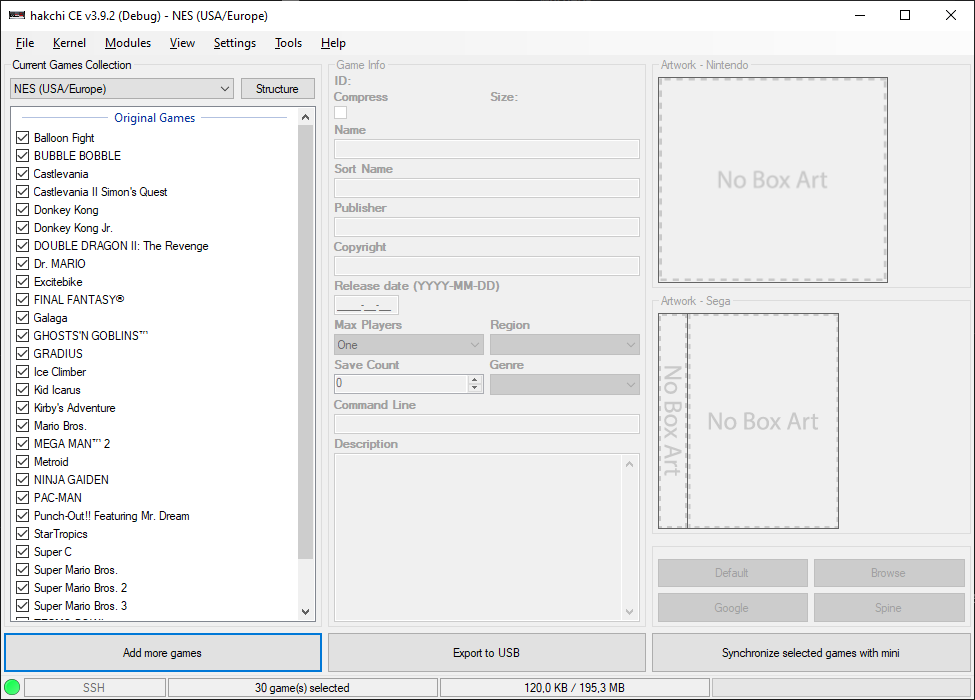
Task: Select the Super C game entry
Action: (x=53, y=552)
